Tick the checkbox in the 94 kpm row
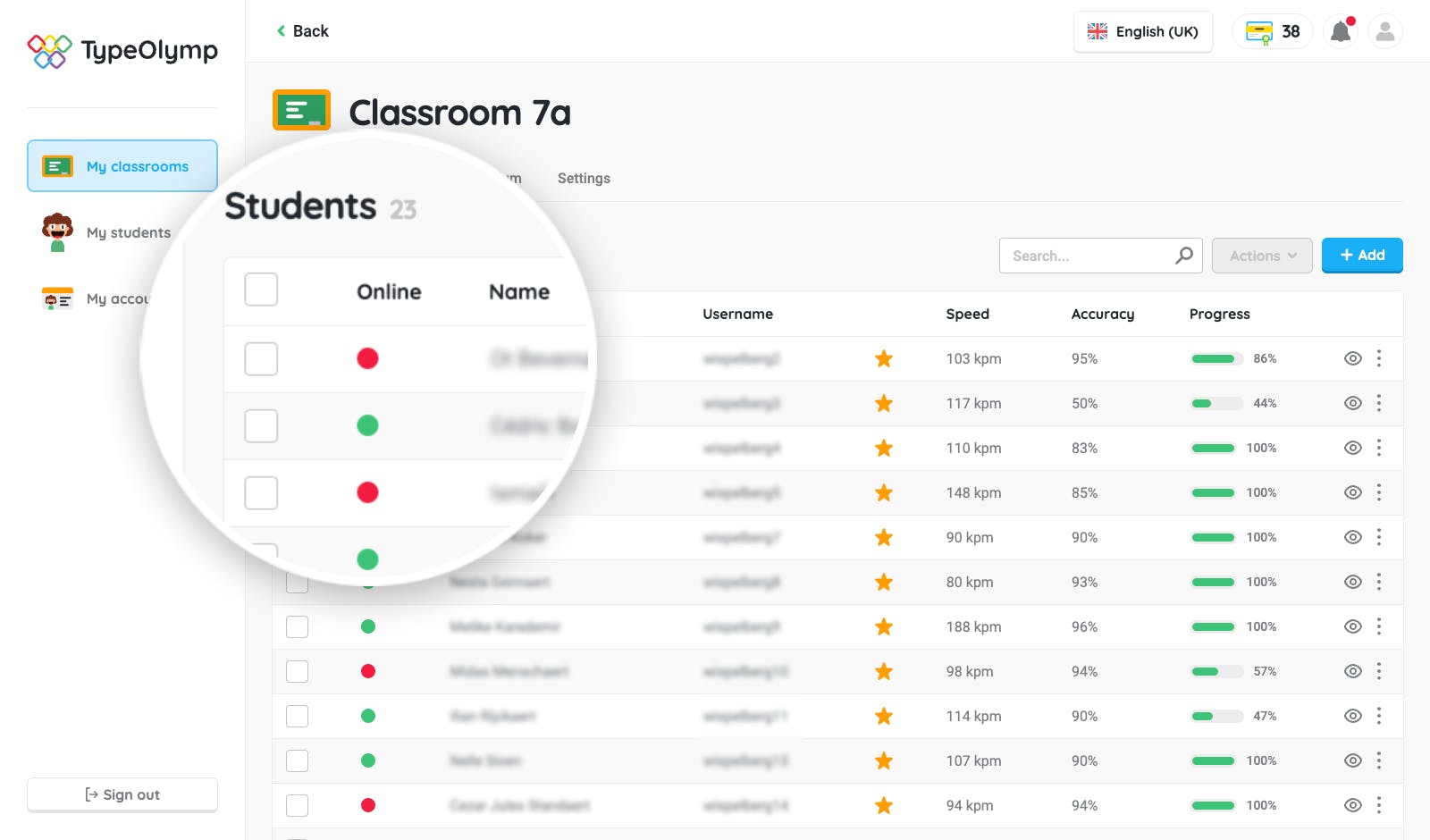The width and height of the screenshot is (1430, 840). point(297,805)
